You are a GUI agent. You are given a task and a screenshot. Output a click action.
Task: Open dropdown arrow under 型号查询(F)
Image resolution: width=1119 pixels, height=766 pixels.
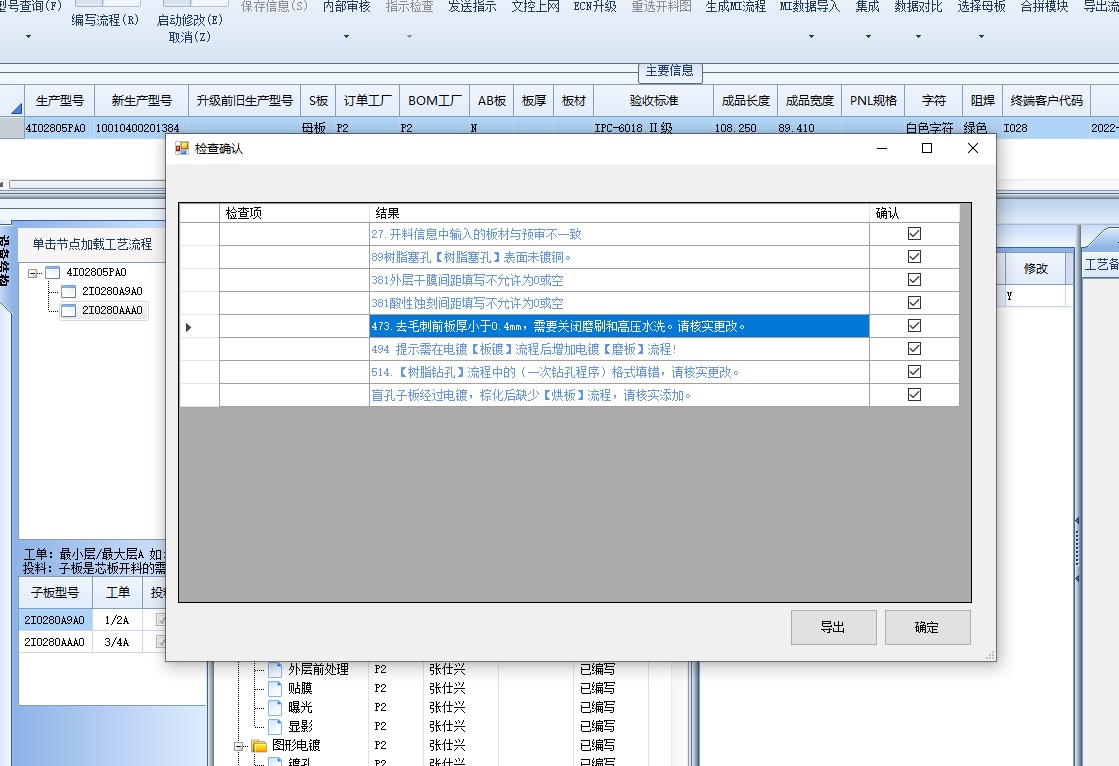point(29,36)
